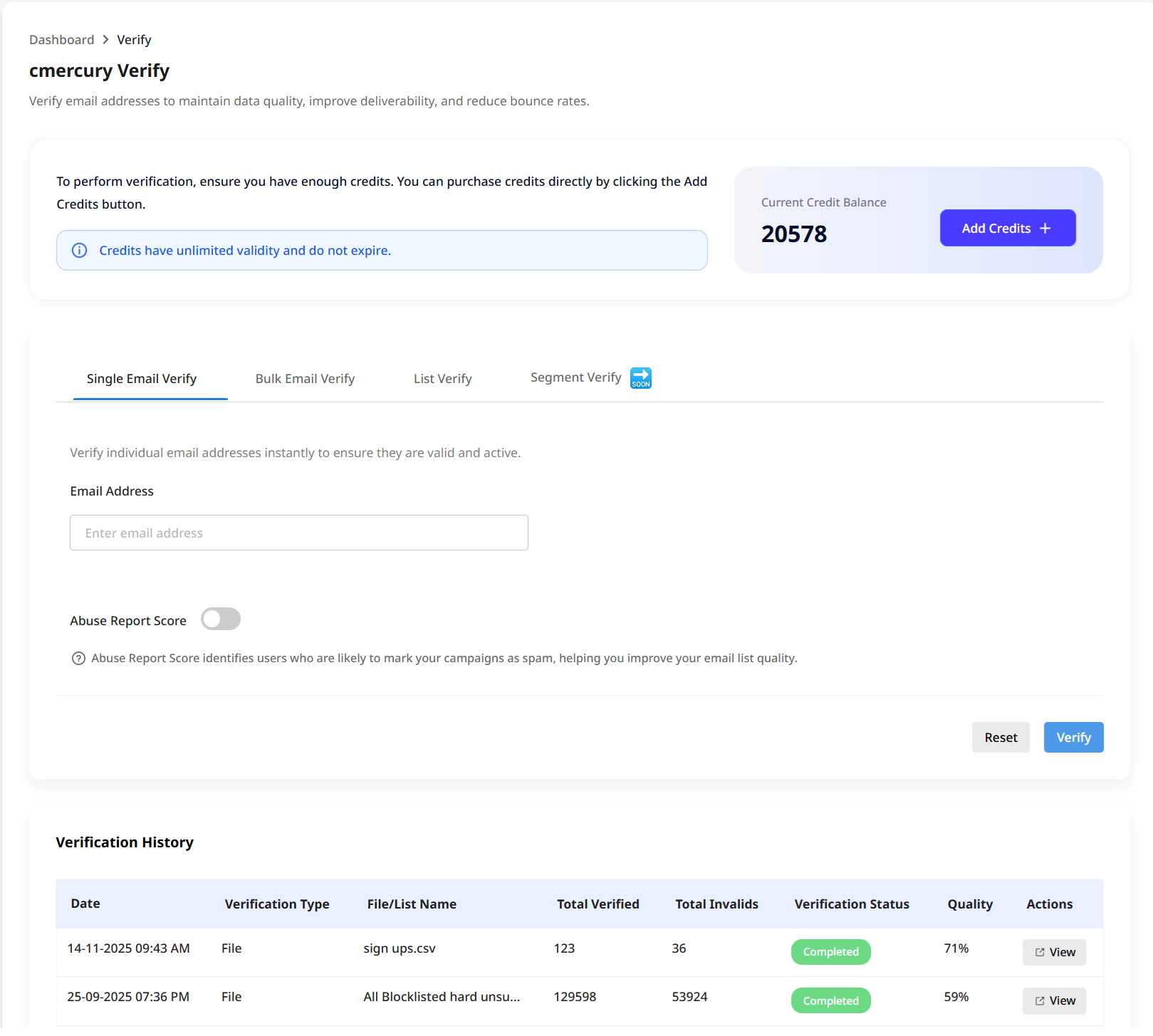Click the Soon badge beside Segment Verify

point(641,378)
